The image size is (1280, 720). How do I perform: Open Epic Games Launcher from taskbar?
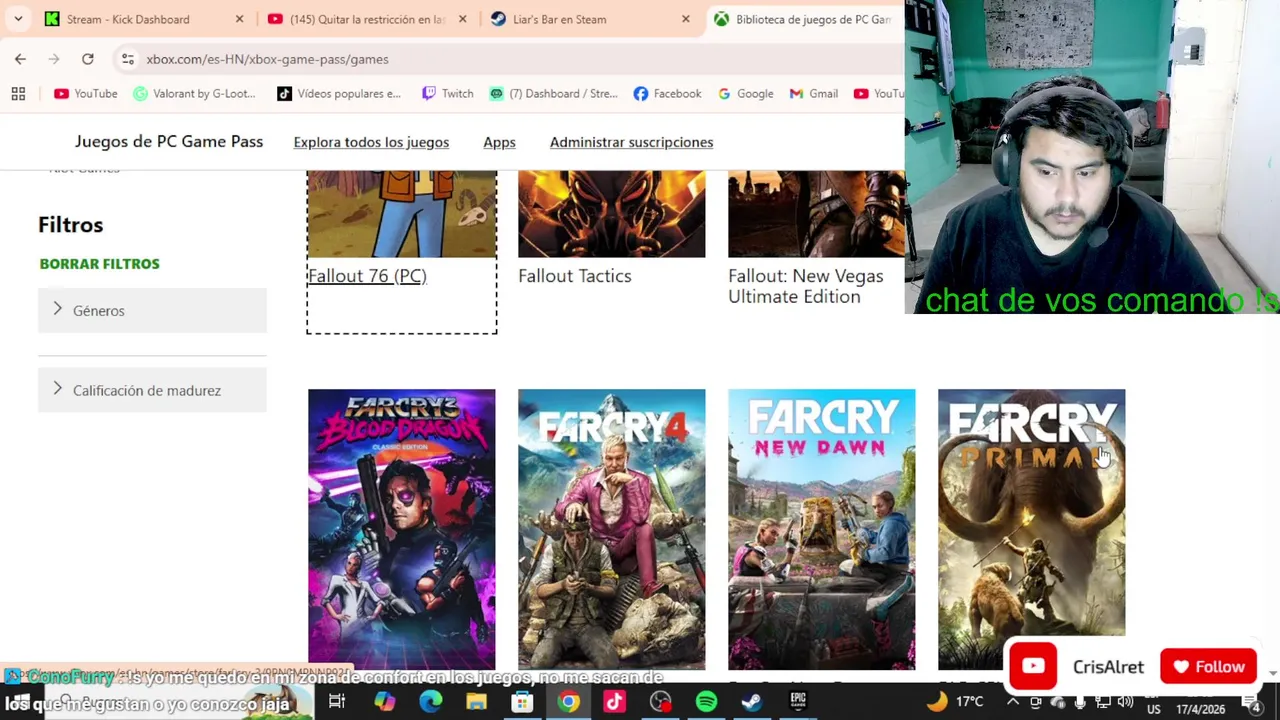click(798, 702)
